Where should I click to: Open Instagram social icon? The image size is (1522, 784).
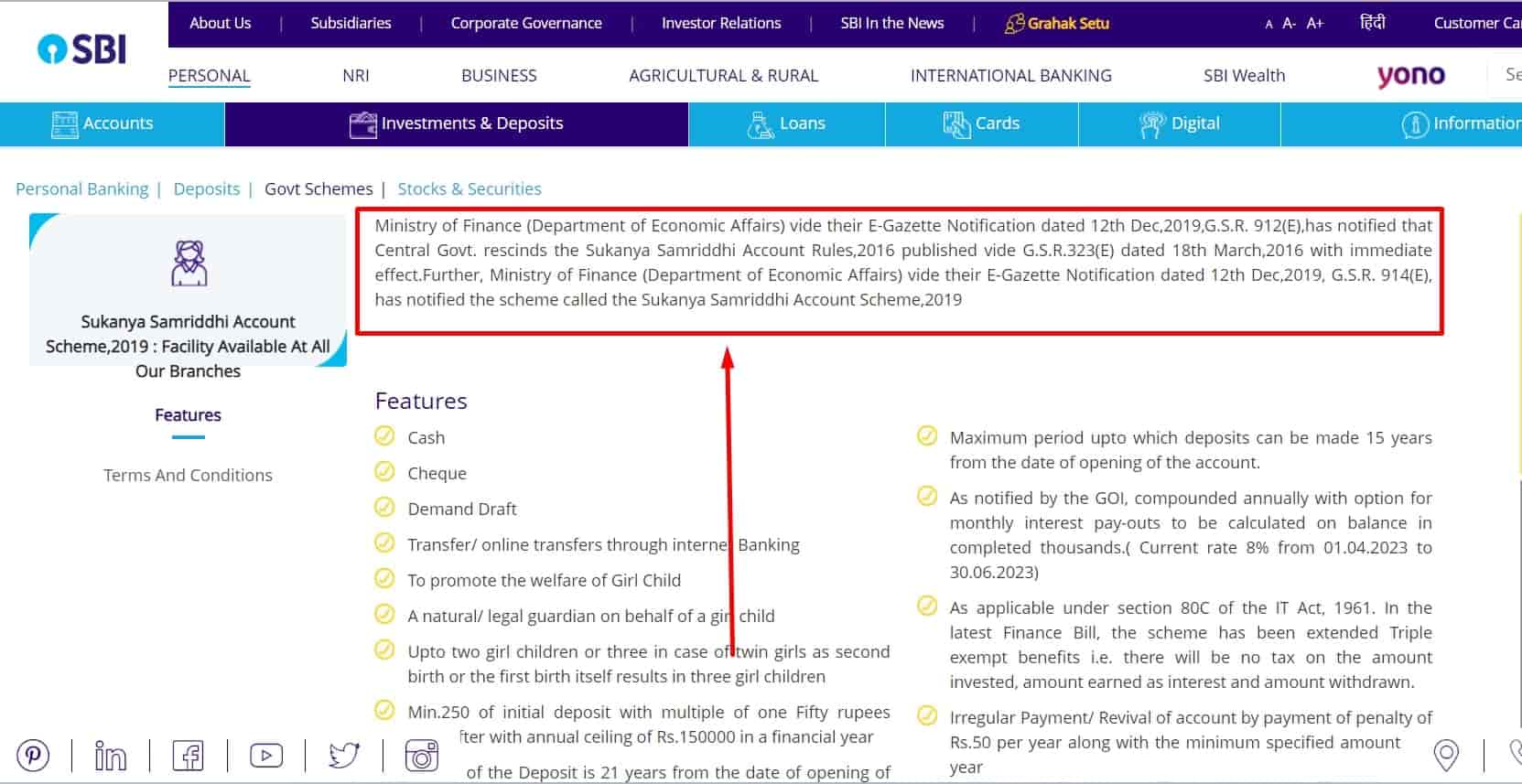coord(422,756)
